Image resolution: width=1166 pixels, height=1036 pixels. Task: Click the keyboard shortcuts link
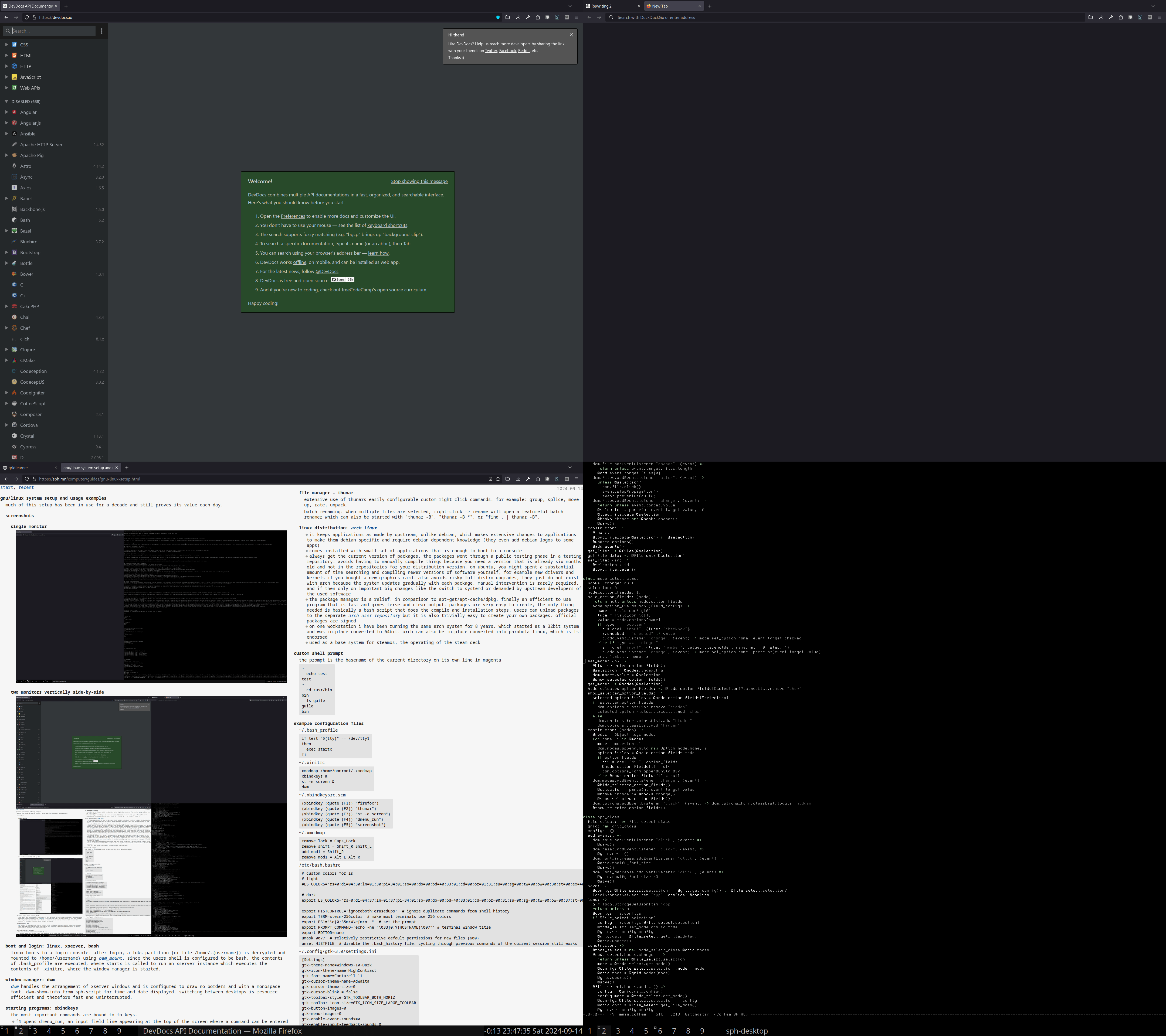coord(387,225)
